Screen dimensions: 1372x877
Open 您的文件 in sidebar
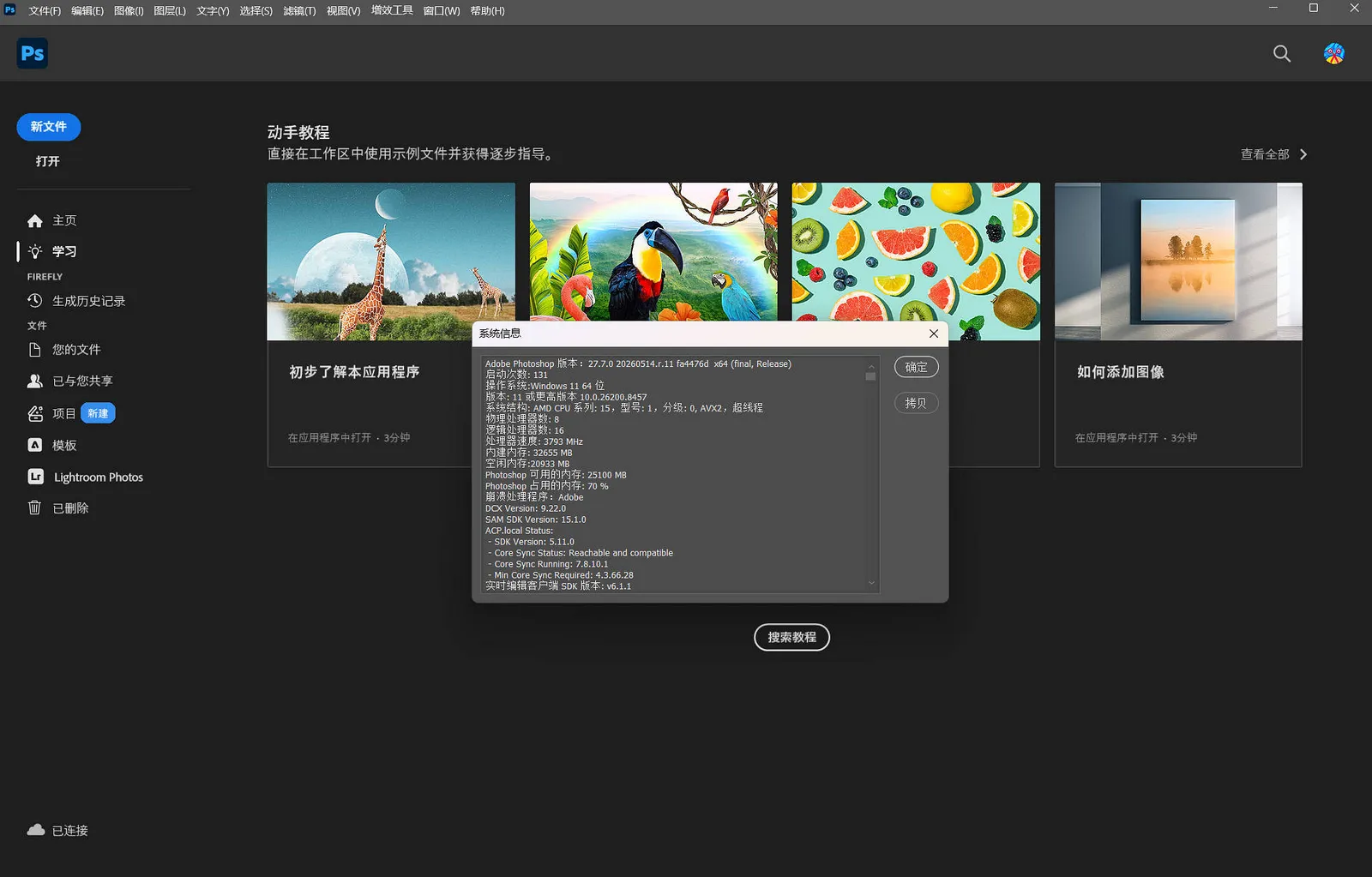76,350
